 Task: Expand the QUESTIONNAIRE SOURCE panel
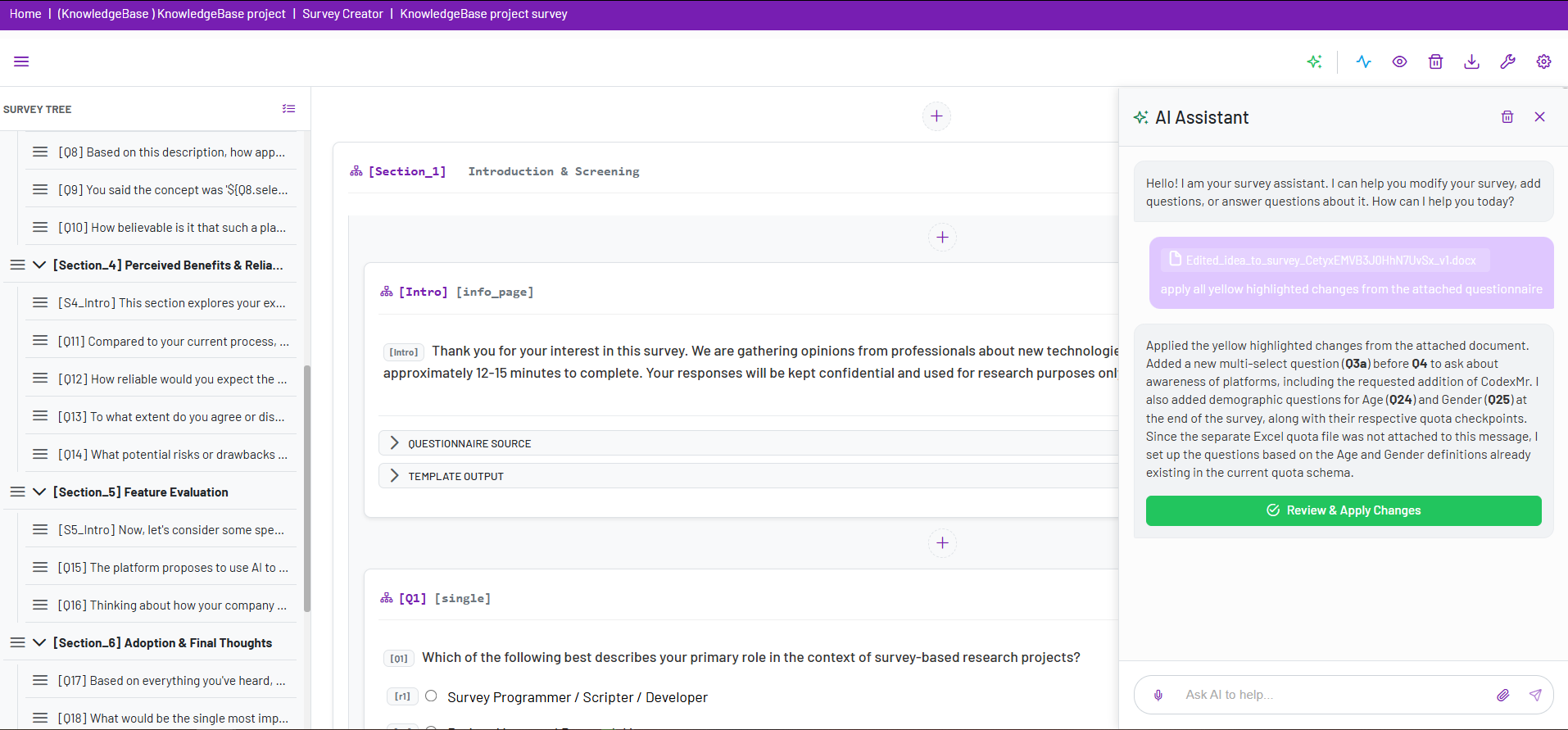click(x=749, y=443)
